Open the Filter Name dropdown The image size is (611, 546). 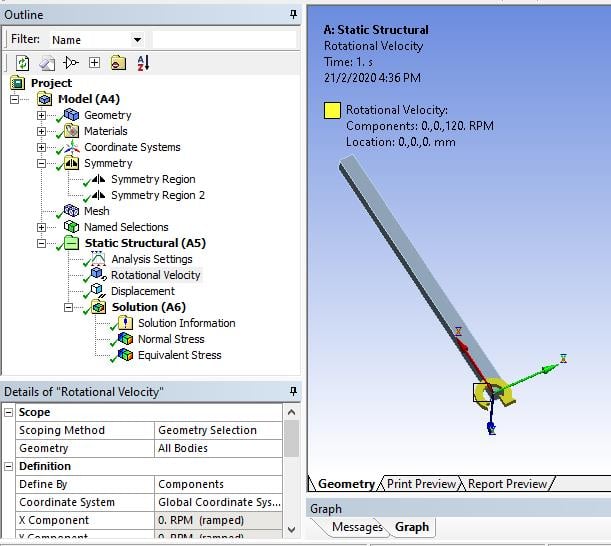(137, 40)
